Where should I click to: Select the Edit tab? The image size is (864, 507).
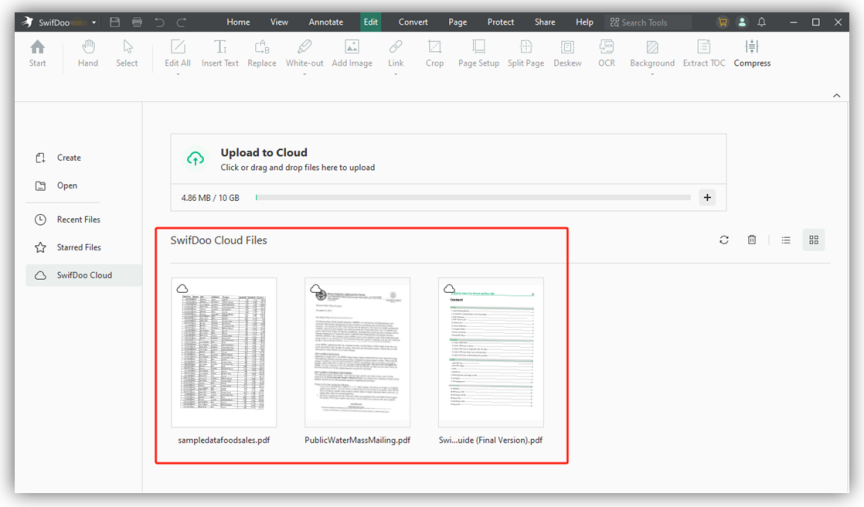pos(370,22)
